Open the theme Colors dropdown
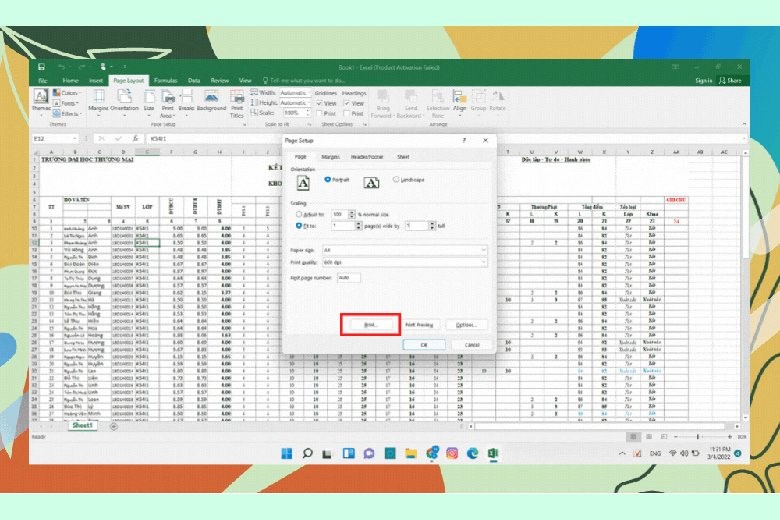The width and height of the screenshot is (780, 520). 66,93
